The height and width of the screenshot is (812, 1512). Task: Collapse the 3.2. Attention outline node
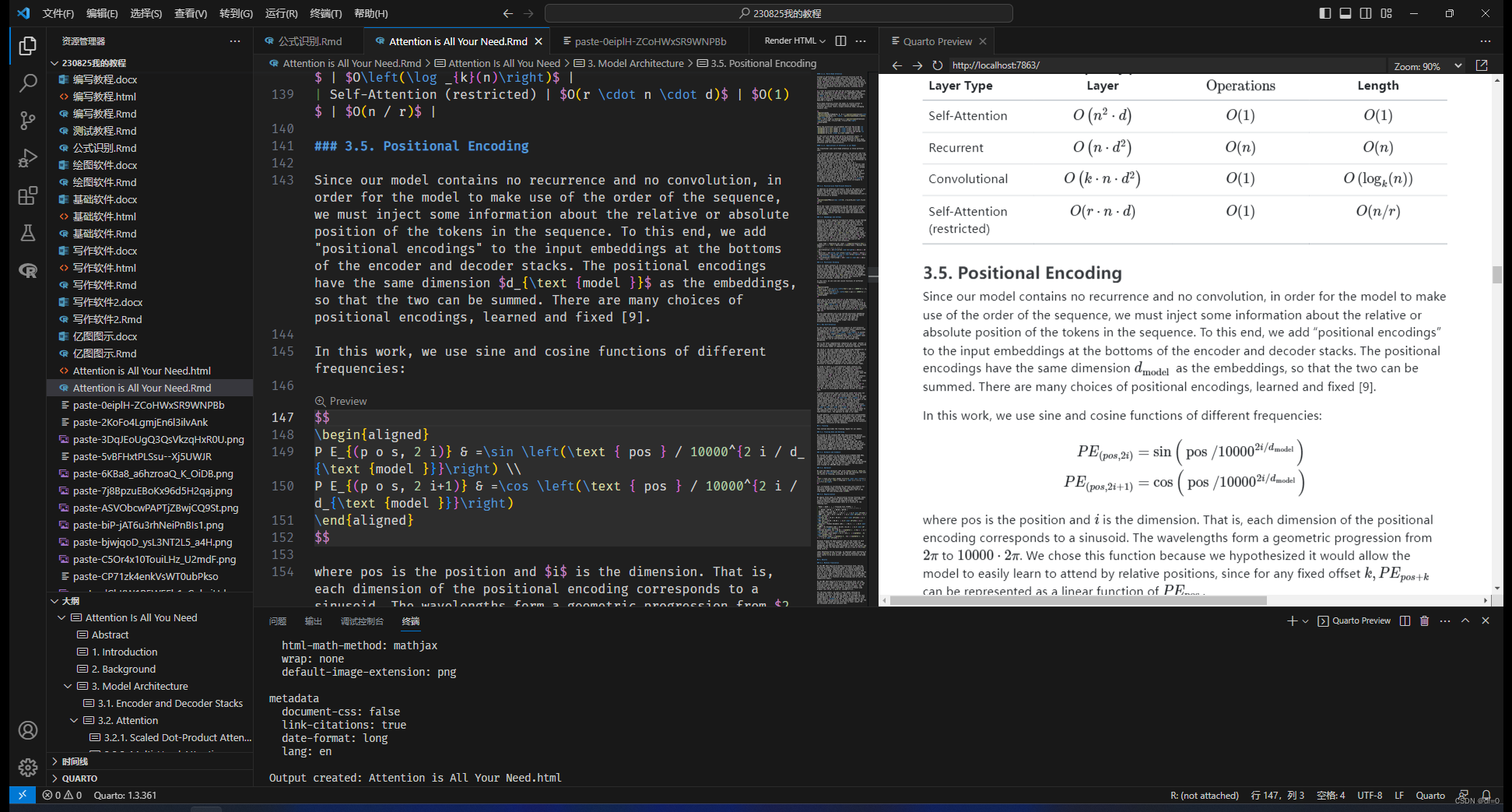coord(74,720)
